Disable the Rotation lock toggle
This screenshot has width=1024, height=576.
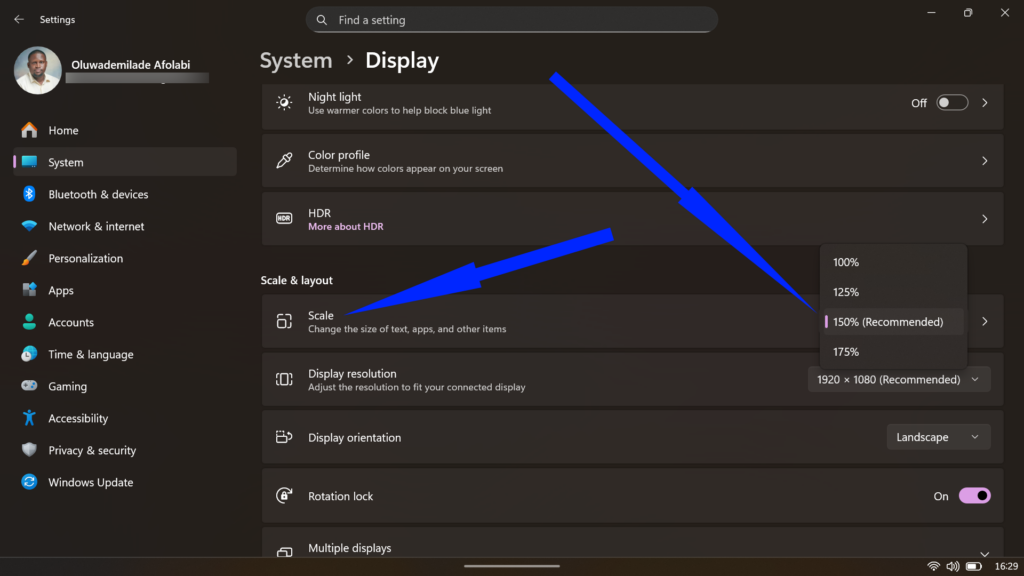click(x=975, y=495)
